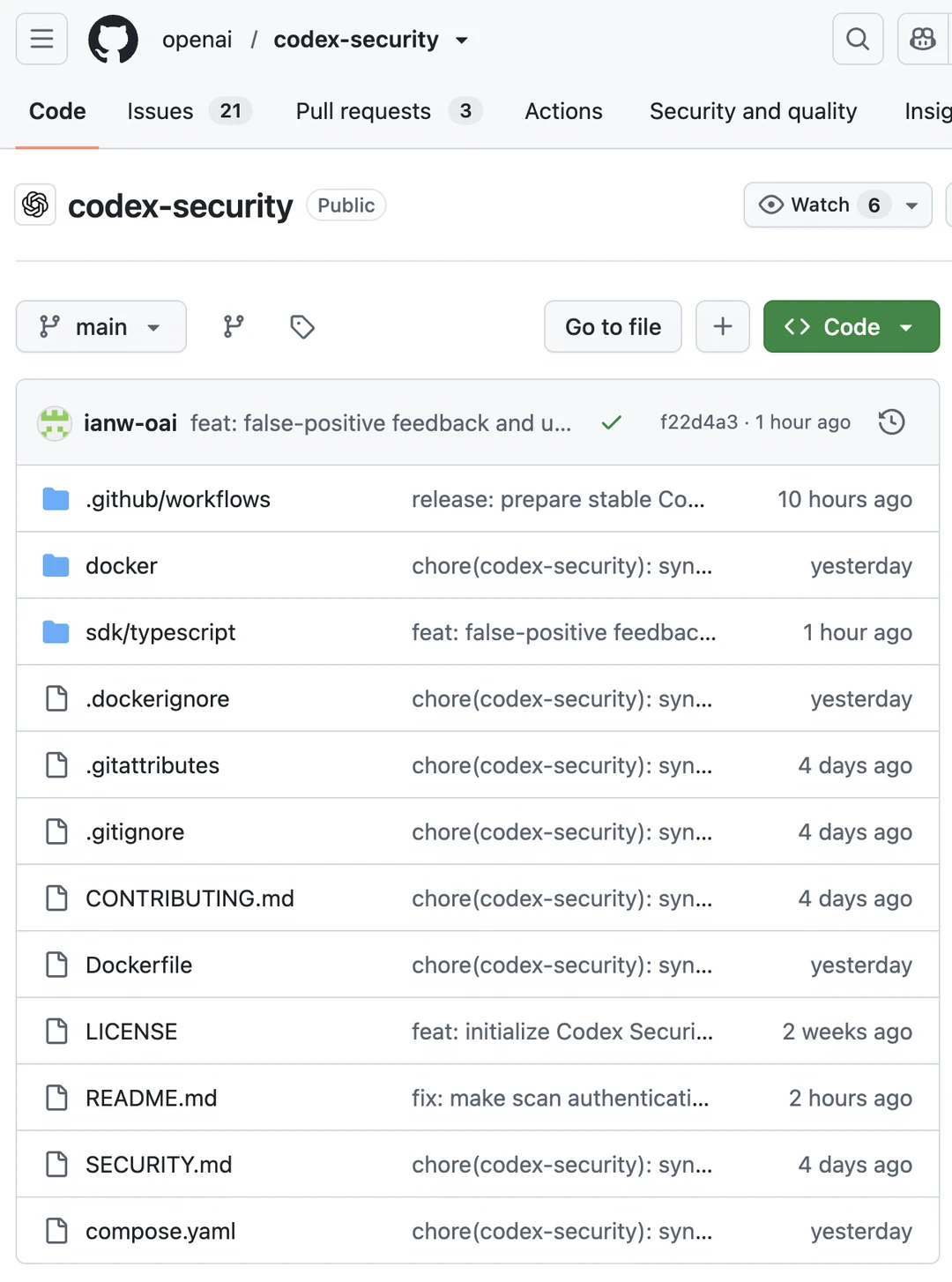Expand the green Code dropdown button
952x1282 pixels.
[852, 326]
